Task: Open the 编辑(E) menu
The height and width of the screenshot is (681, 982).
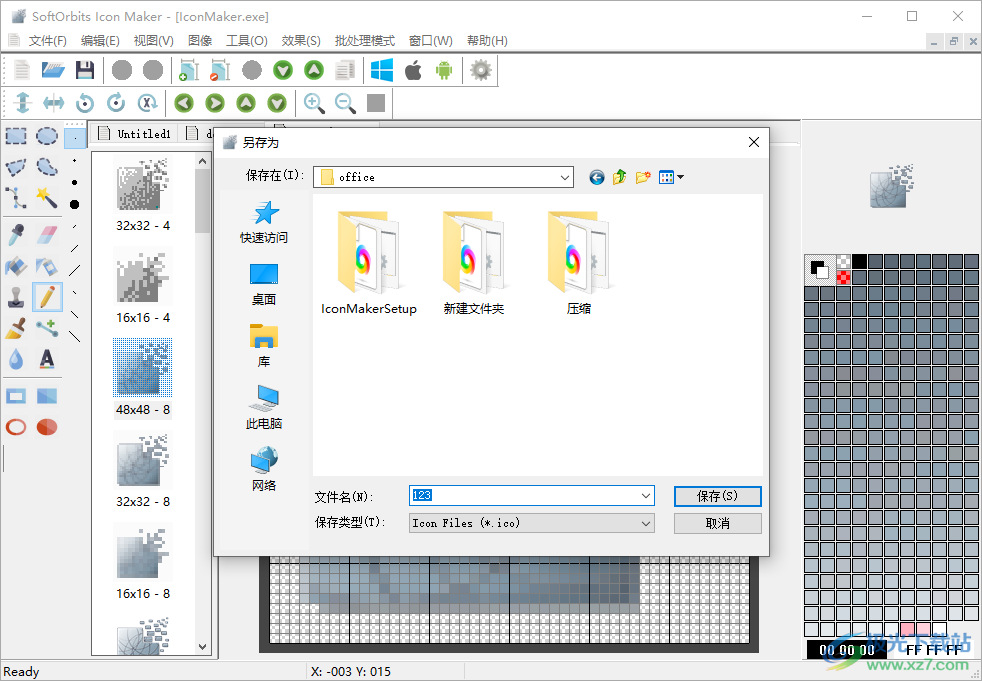Action: (x=100, y=41)
